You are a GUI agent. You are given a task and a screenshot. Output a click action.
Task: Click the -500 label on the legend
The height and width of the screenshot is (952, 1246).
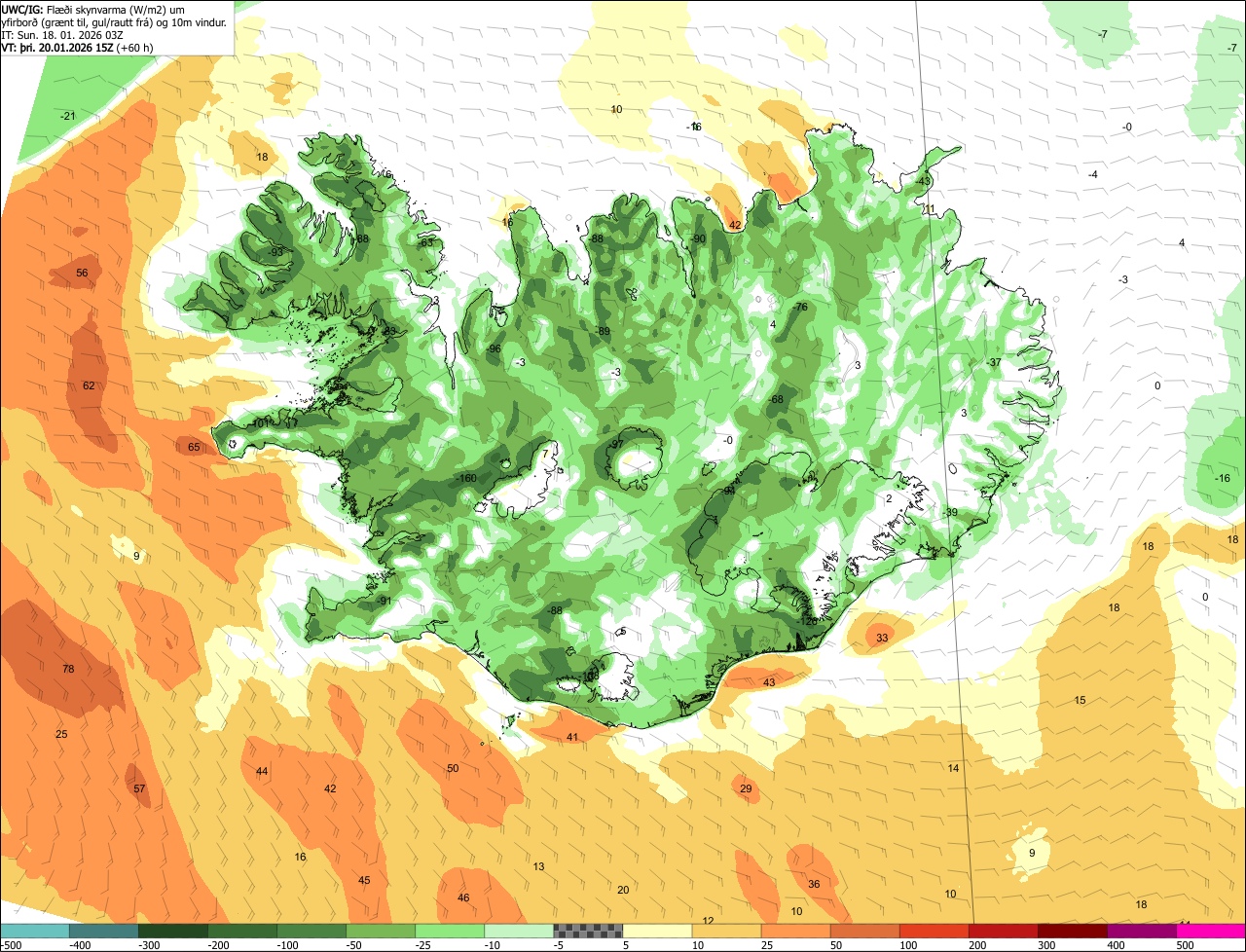pyautogui.click(x=12, y=945)
